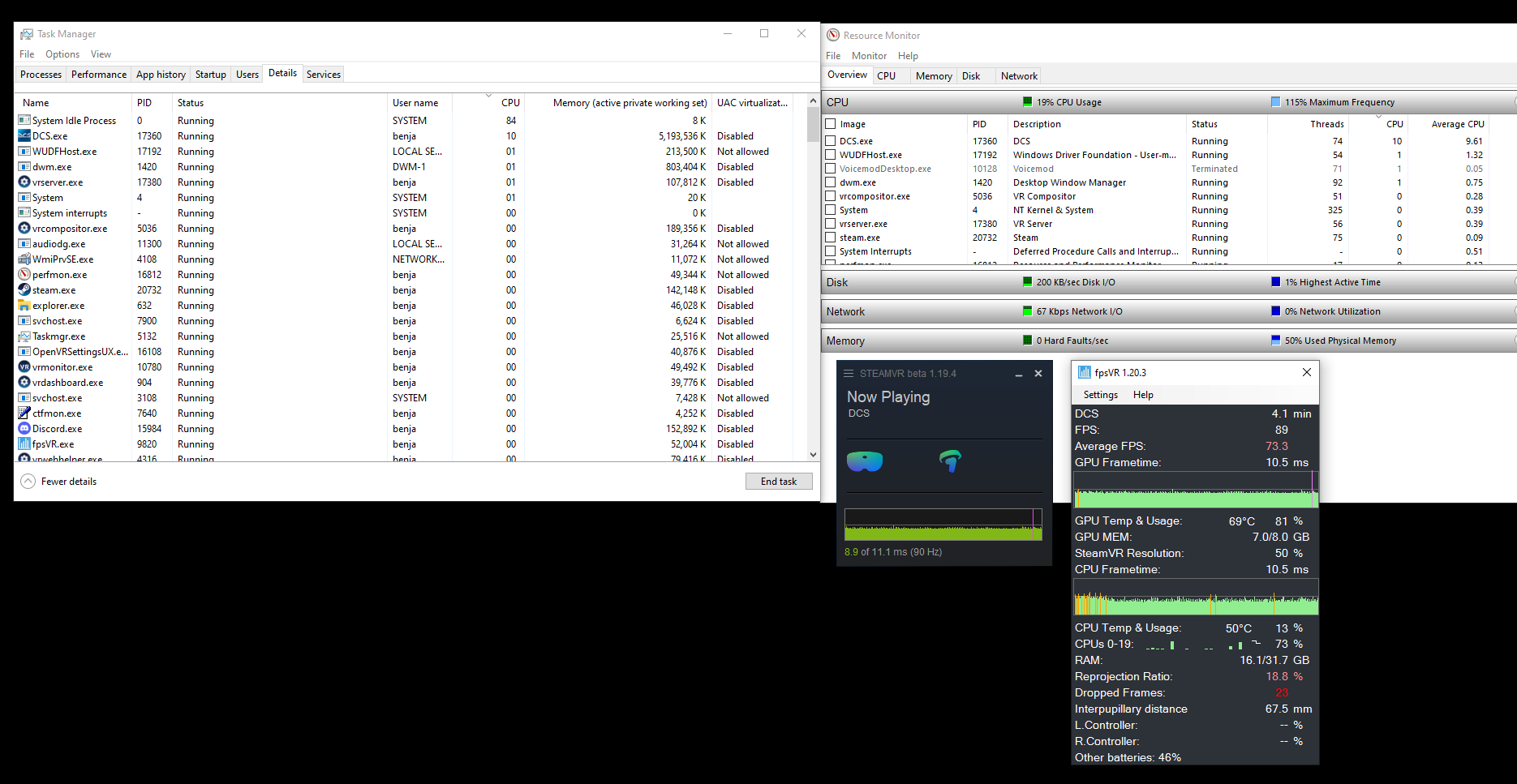Image resolution: width=1517 pixels, height=784 pixels.
Task: Open the Network tab in Resource Monitor
Action: tap(1019, 76)
